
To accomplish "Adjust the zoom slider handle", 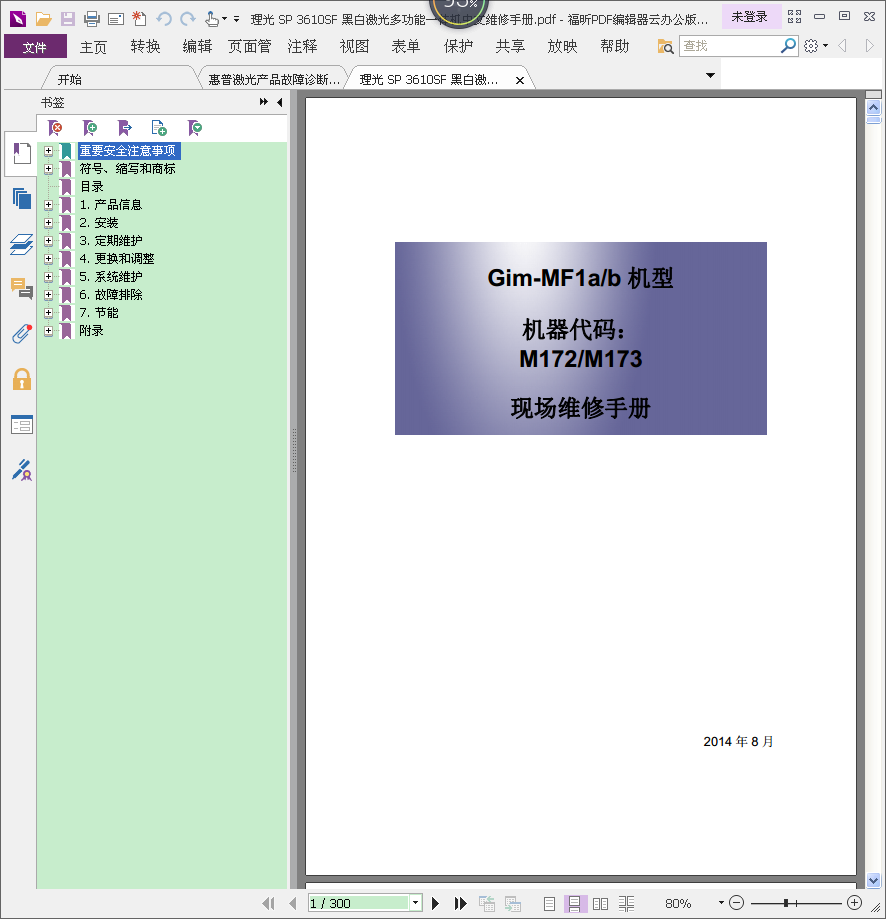I will 786,903.
